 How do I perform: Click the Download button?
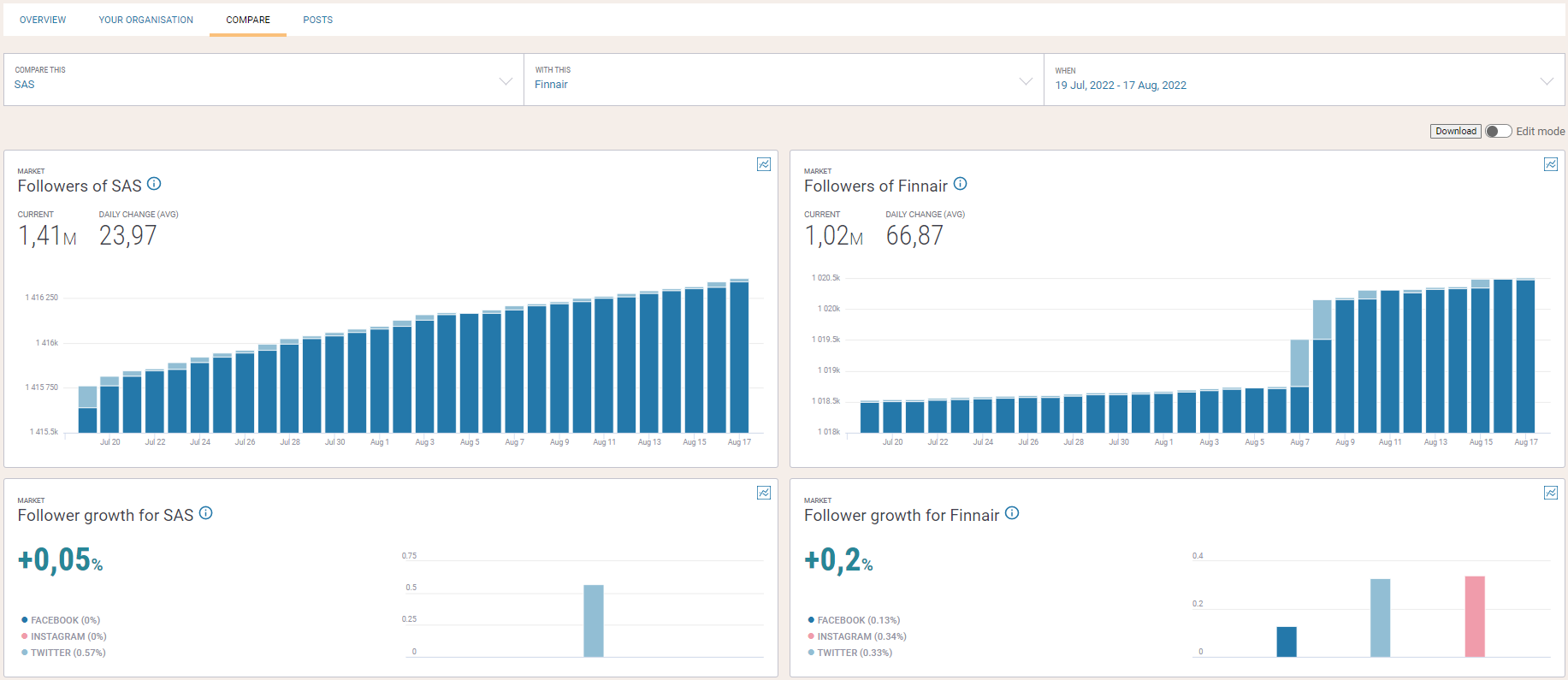tap(1456, 131)
